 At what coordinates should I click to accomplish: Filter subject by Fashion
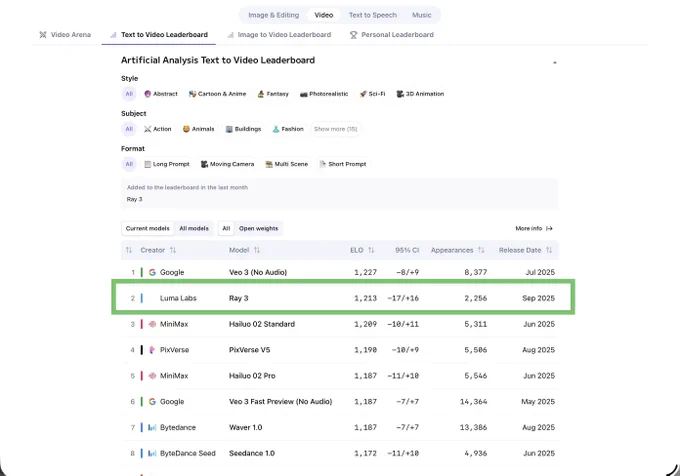pos(288,129)
